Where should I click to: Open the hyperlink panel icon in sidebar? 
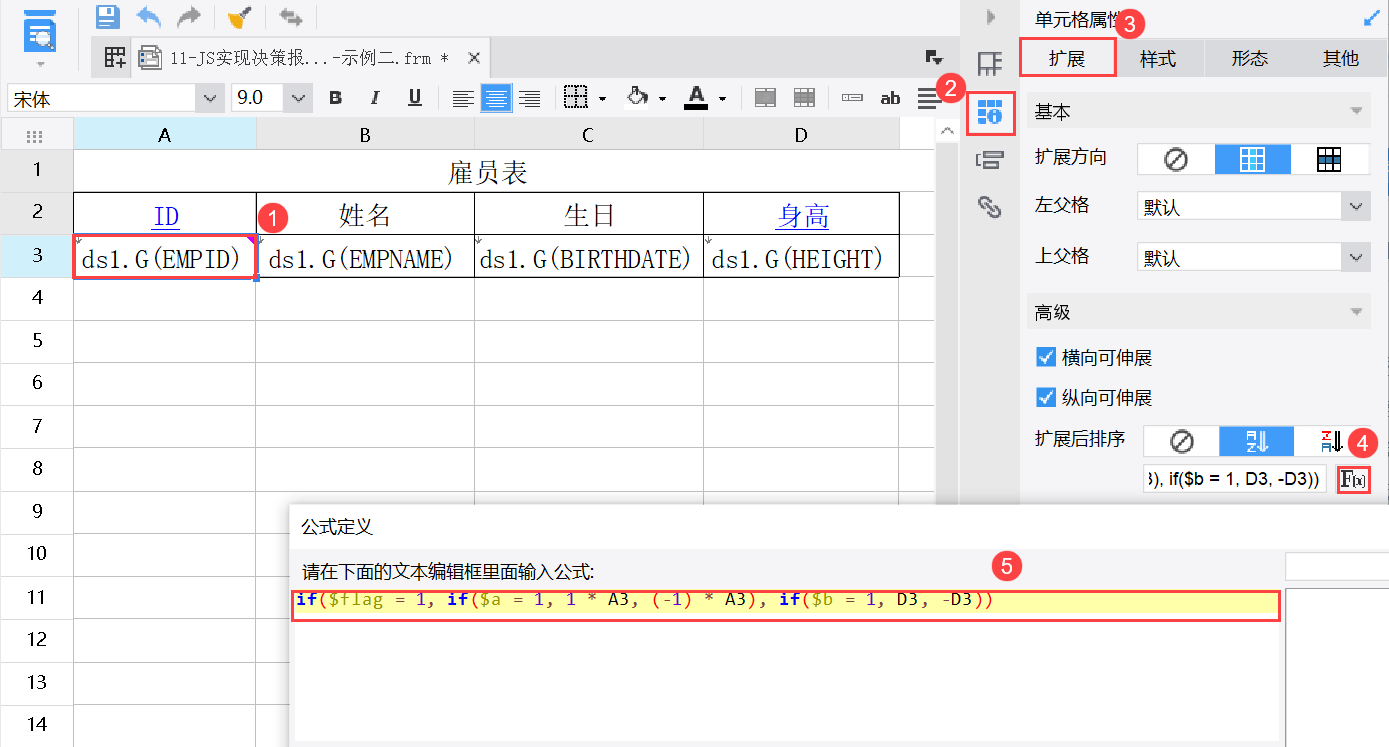[989, 207]
